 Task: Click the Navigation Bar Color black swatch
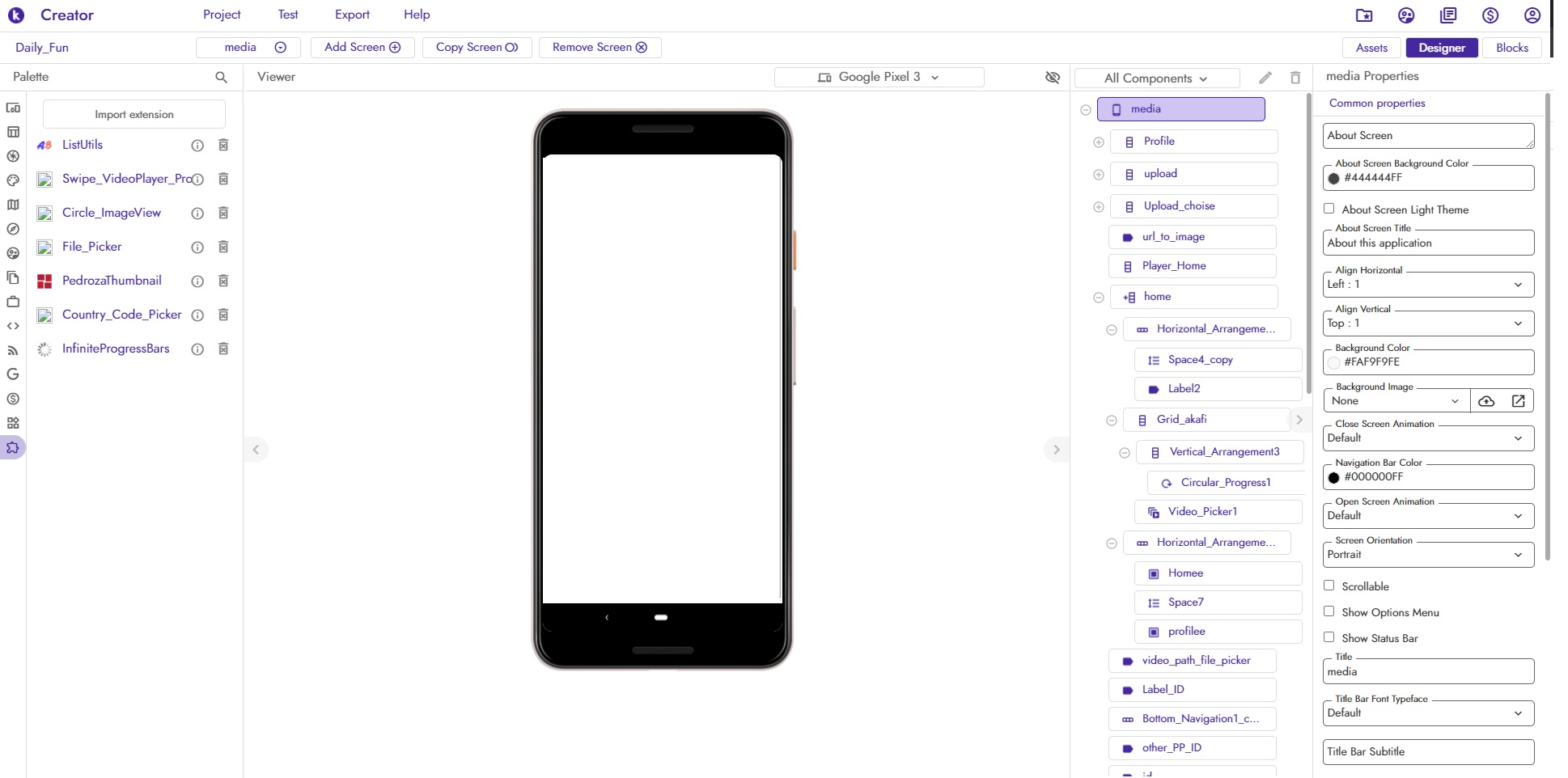1334,477
